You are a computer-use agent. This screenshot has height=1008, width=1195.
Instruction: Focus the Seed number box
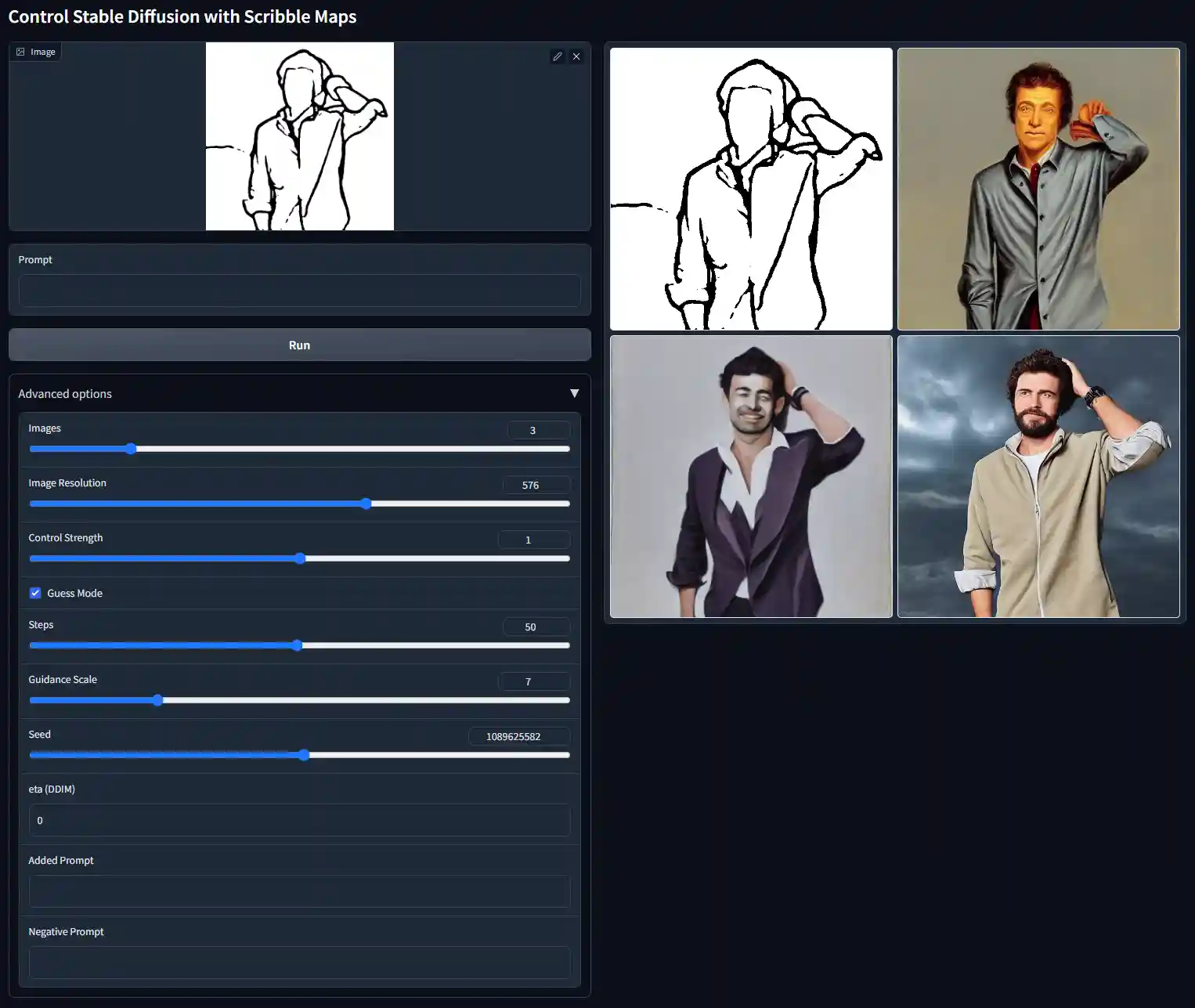point(518,736)
